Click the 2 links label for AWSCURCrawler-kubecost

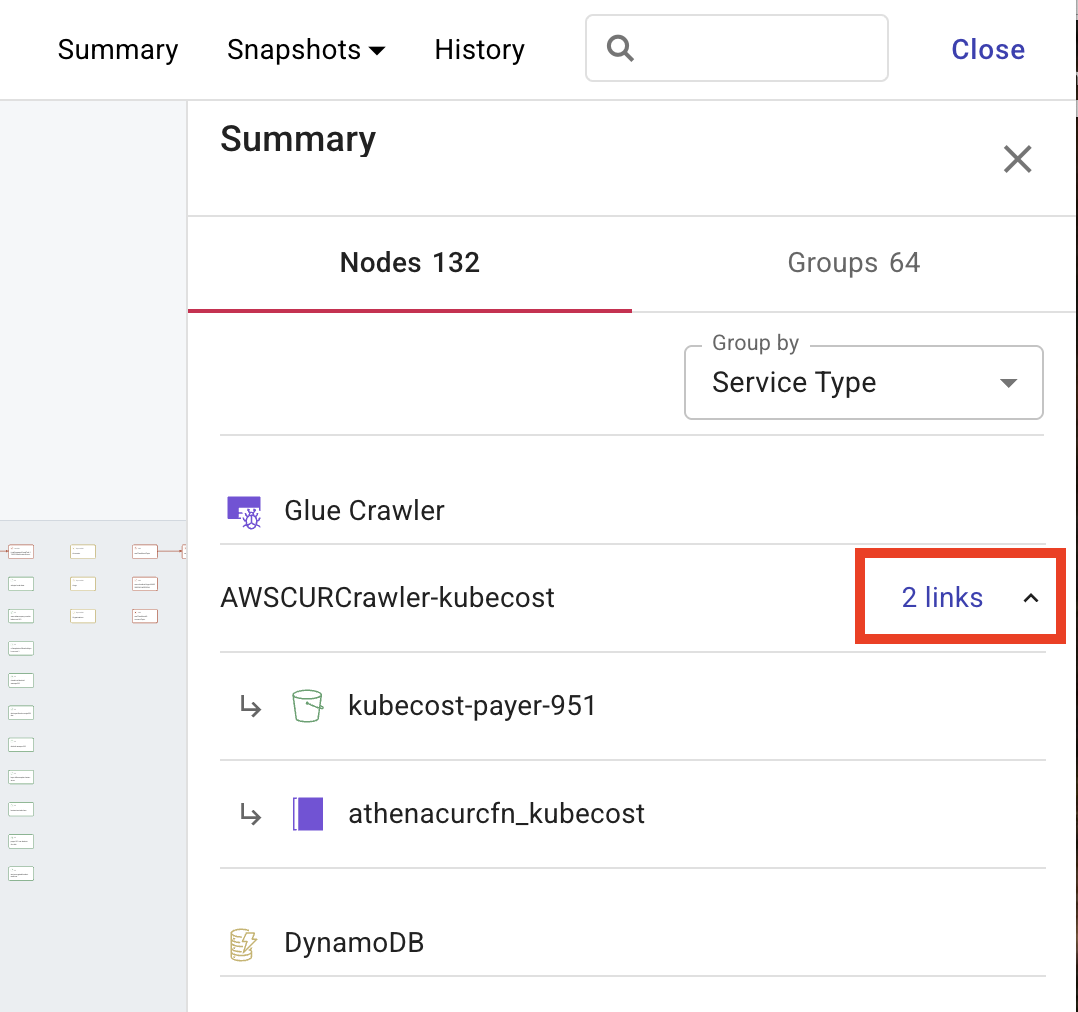[942, 597]
